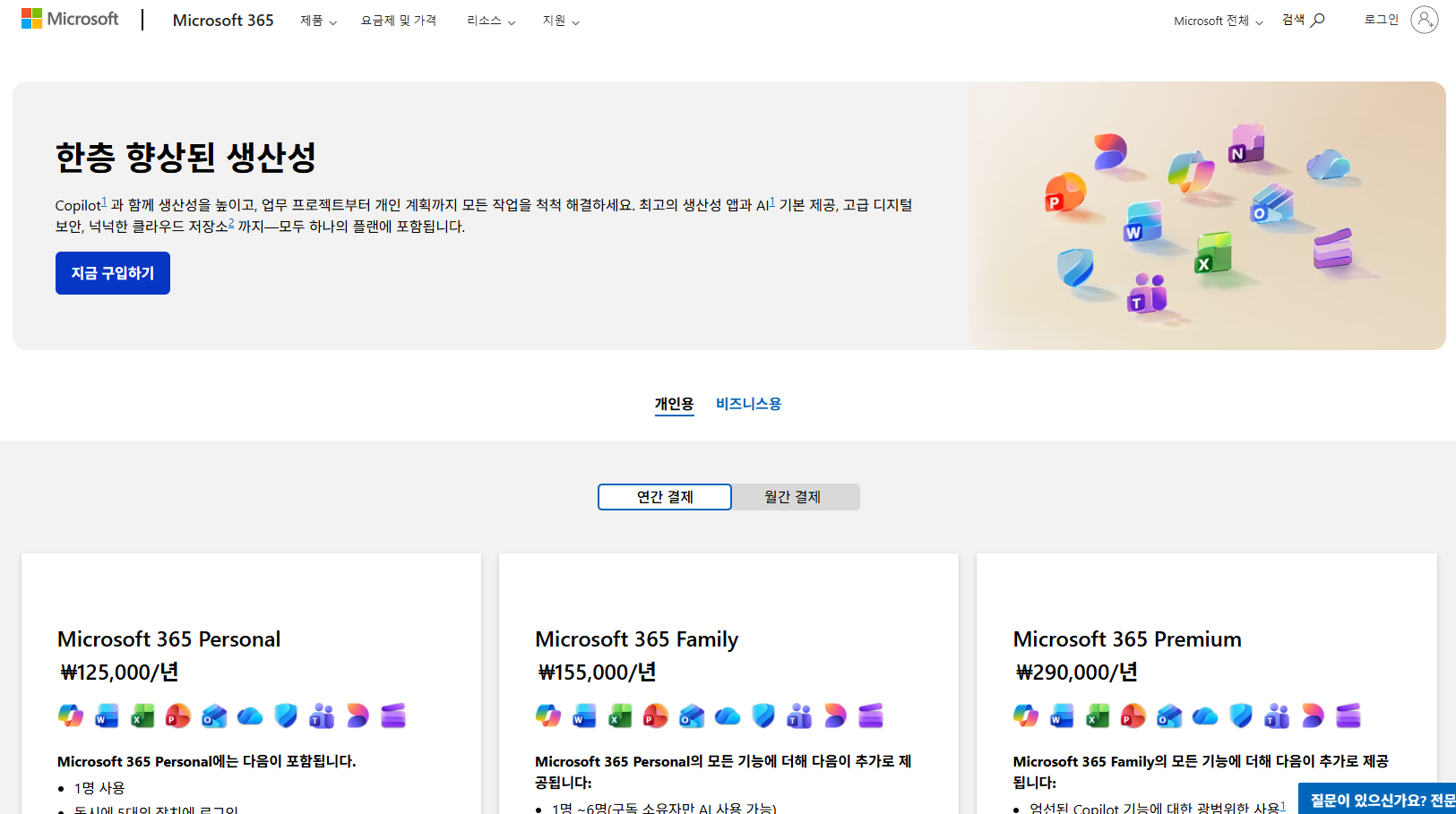Click the Excel icon in Premium plan
Image resolution: width=1456 pixels, height=814 pixels.
click(1098, 715)
